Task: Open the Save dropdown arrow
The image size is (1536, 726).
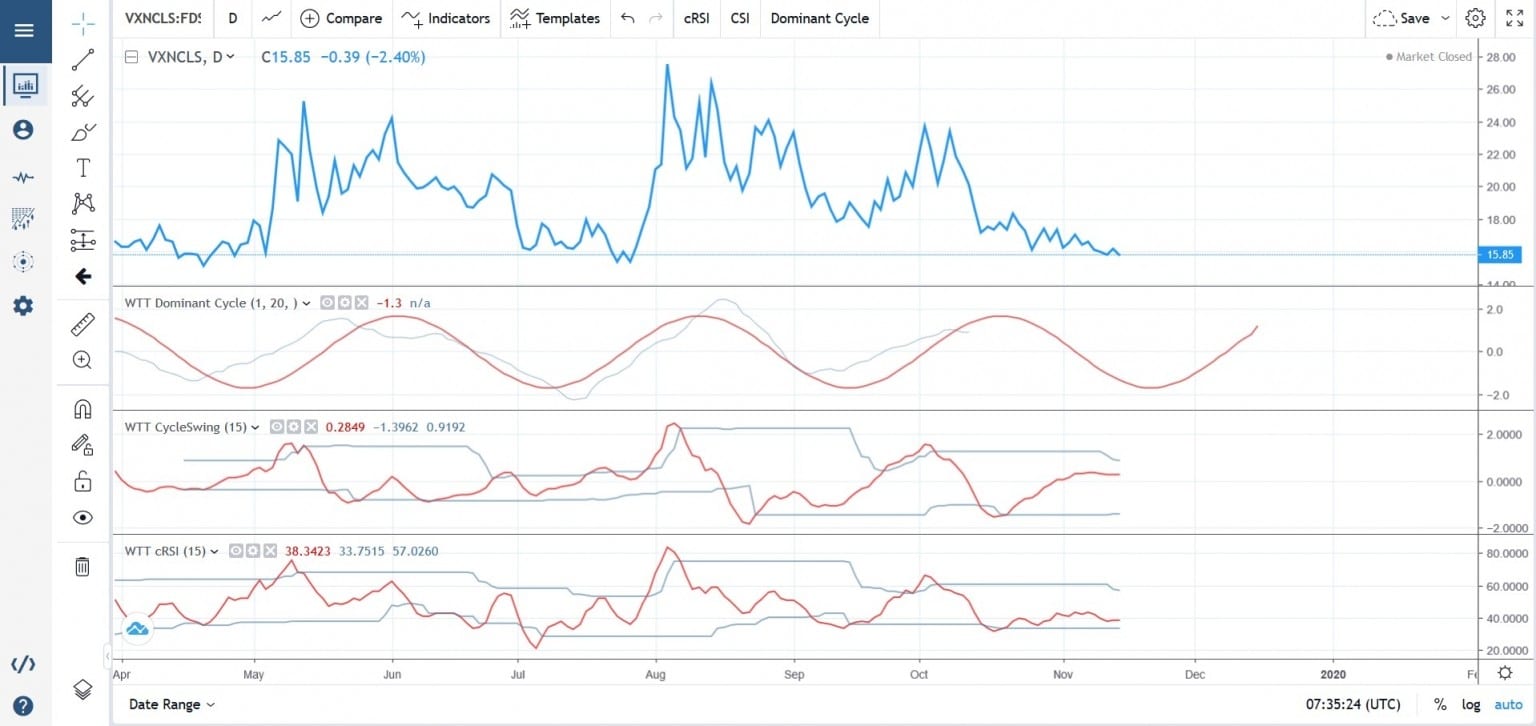Action: click(x=1444, y=18)
